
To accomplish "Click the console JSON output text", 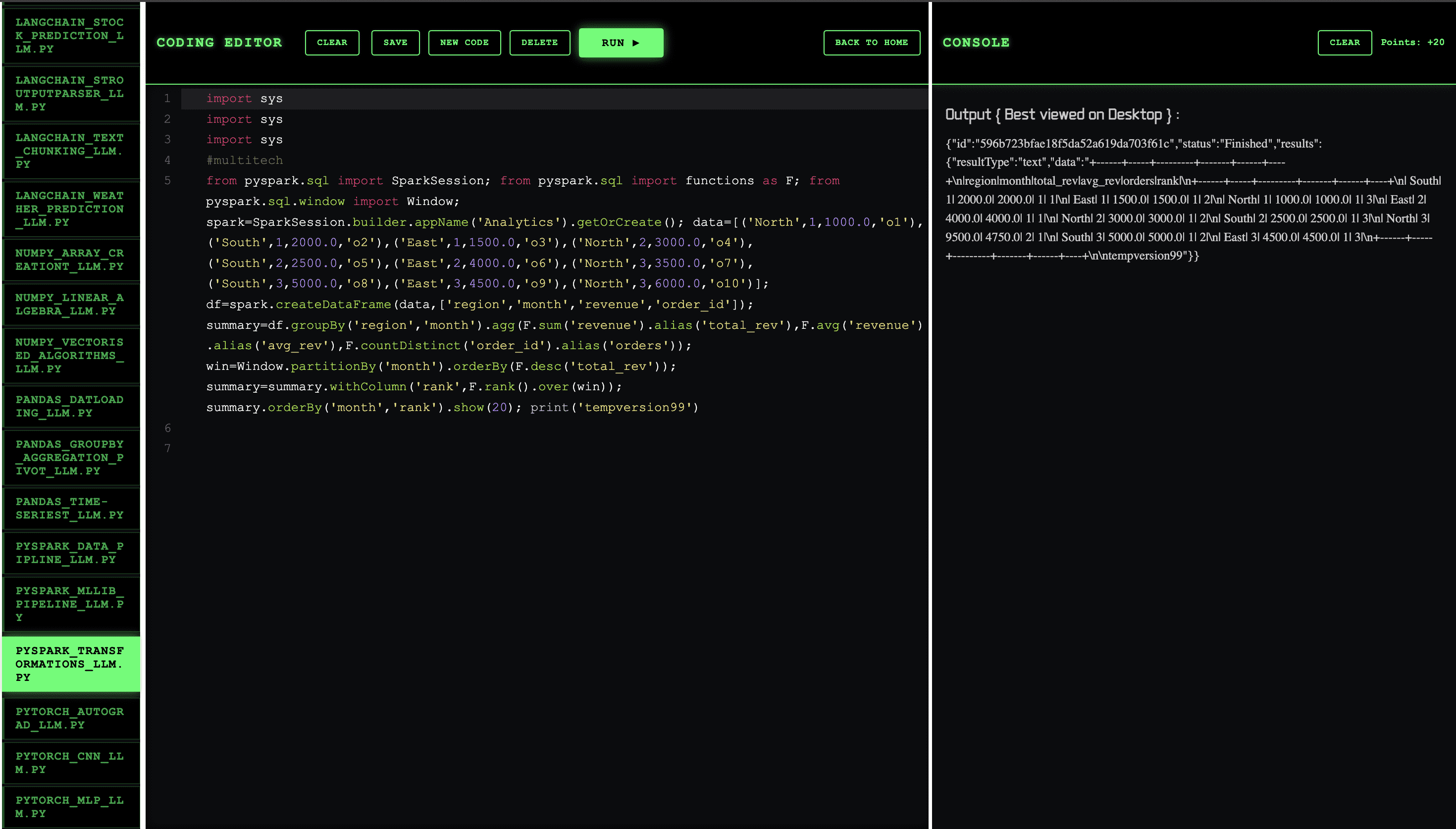I will [1194, 199].
